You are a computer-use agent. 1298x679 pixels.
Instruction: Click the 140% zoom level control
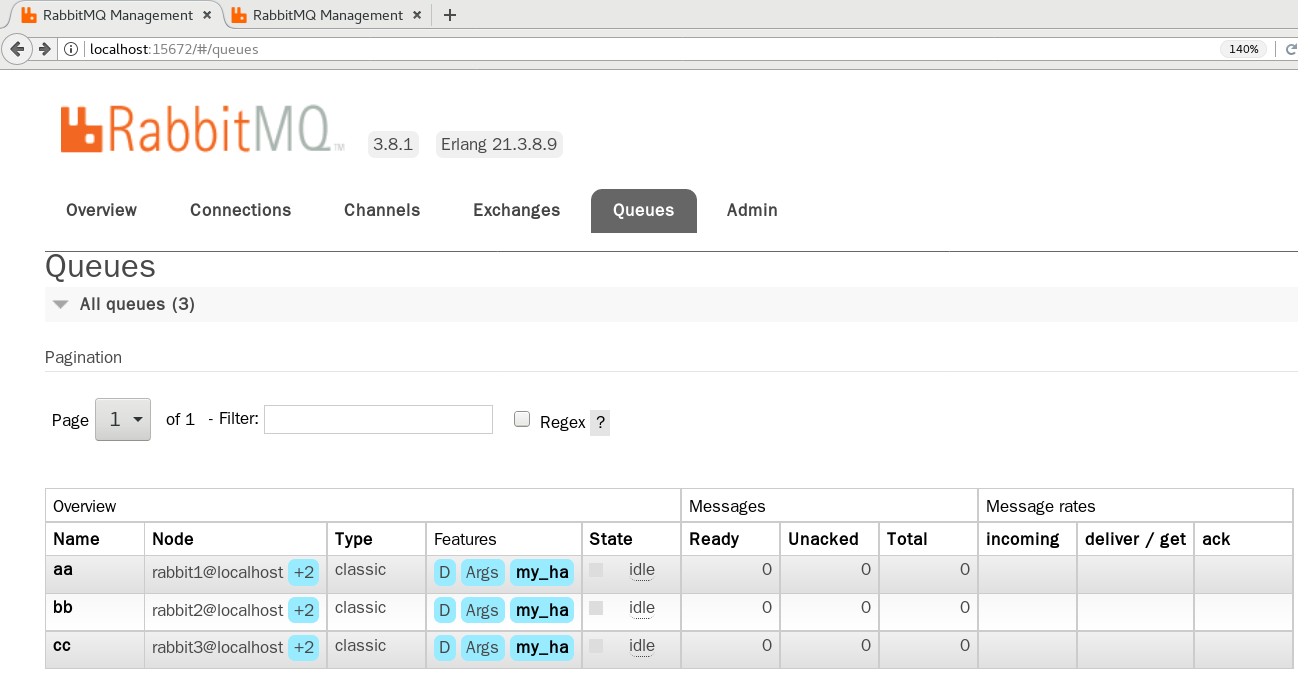[x=1243, y=48]
